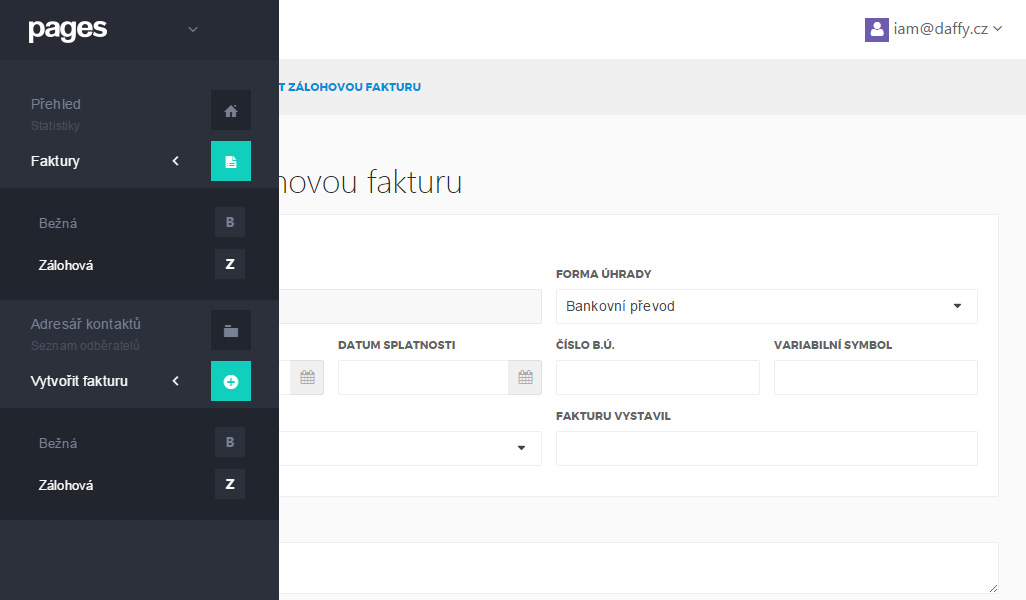The height and width of the screenshot is (600, 1026).
Task: Click the Zálohovou fakturu breadcrumb link
Action: coord(353,87)
